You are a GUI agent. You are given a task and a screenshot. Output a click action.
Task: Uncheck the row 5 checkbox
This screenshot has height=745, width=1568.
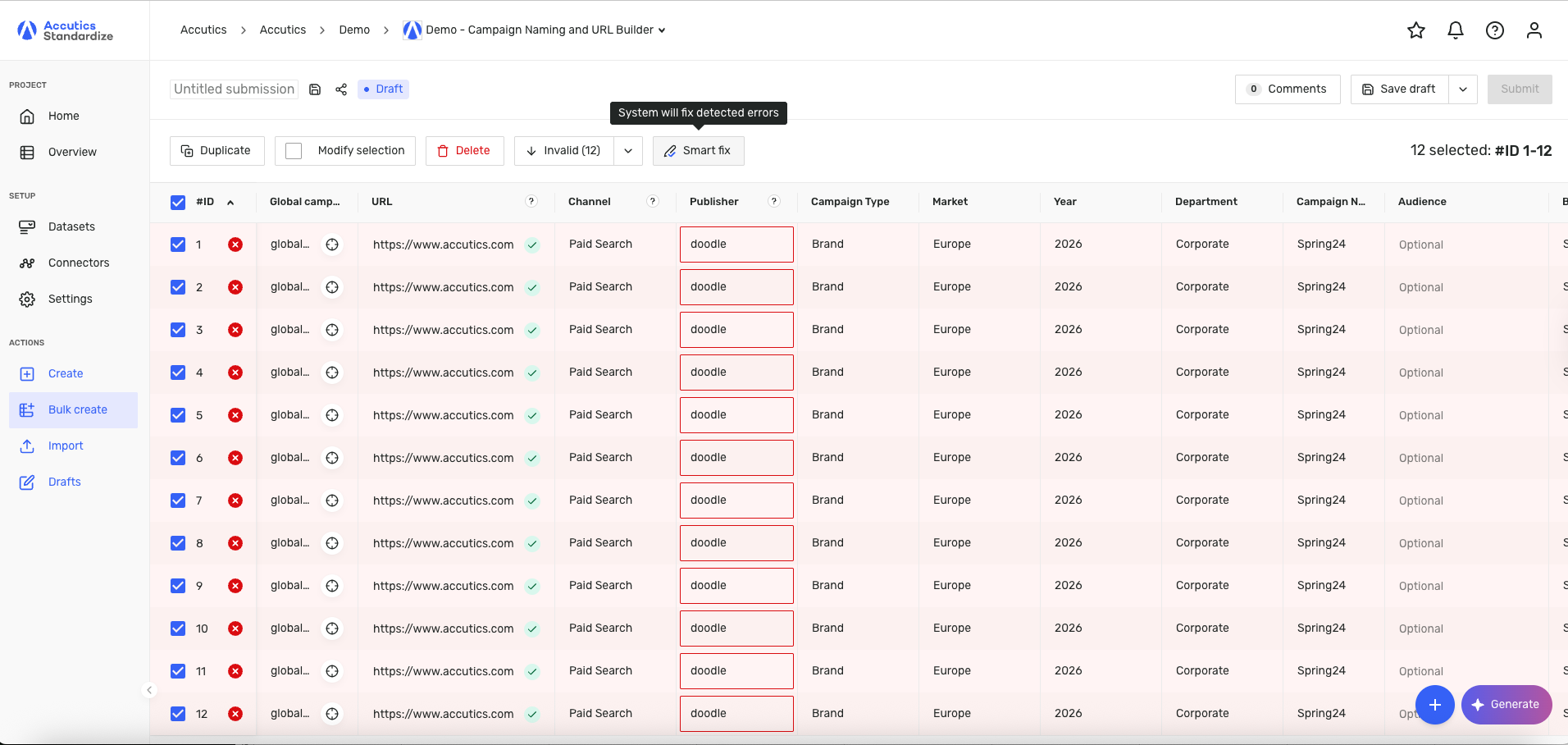coord(178,415)
